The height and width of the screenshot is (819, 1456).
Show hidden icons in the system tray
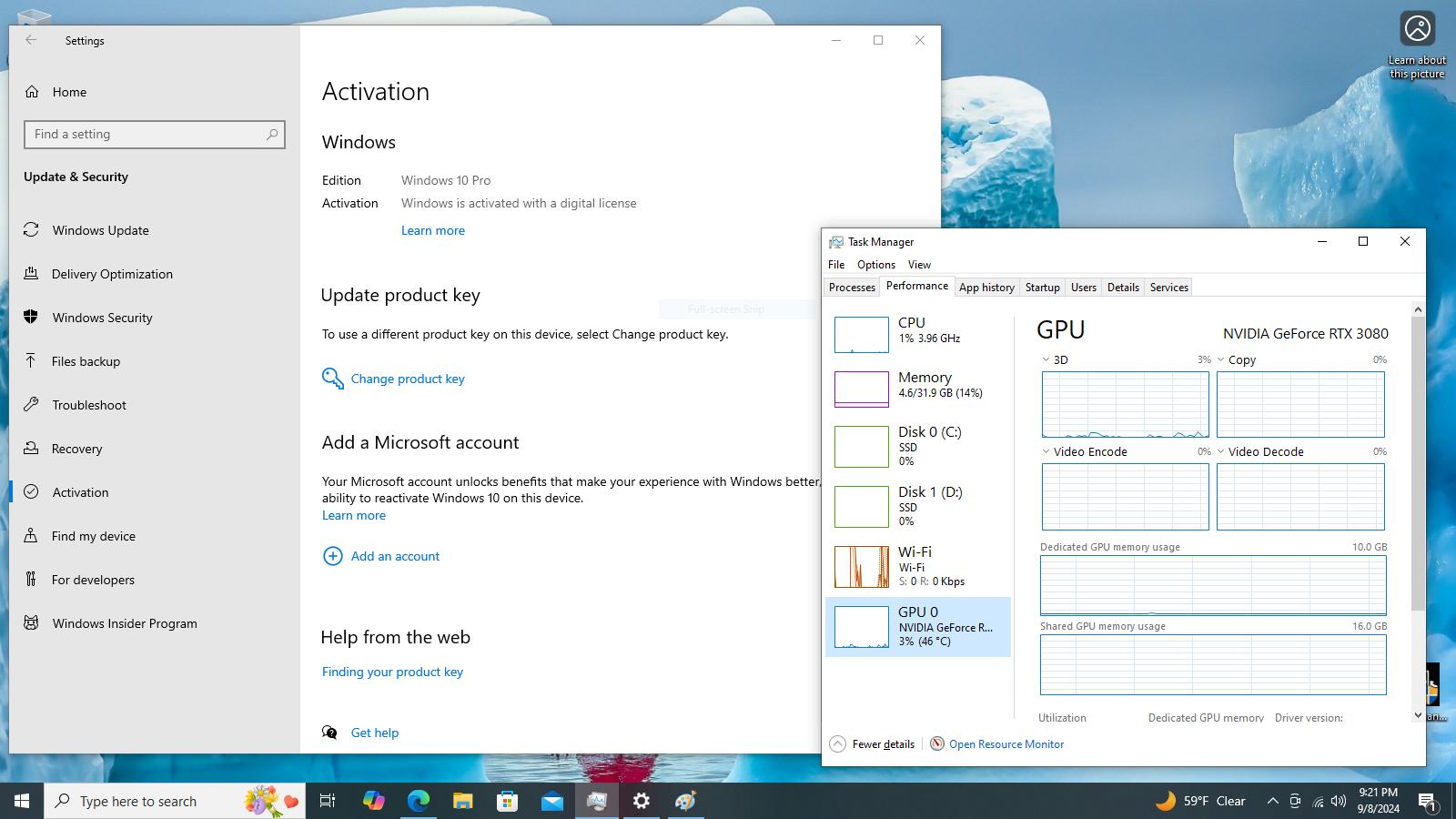click(1273, 801)
